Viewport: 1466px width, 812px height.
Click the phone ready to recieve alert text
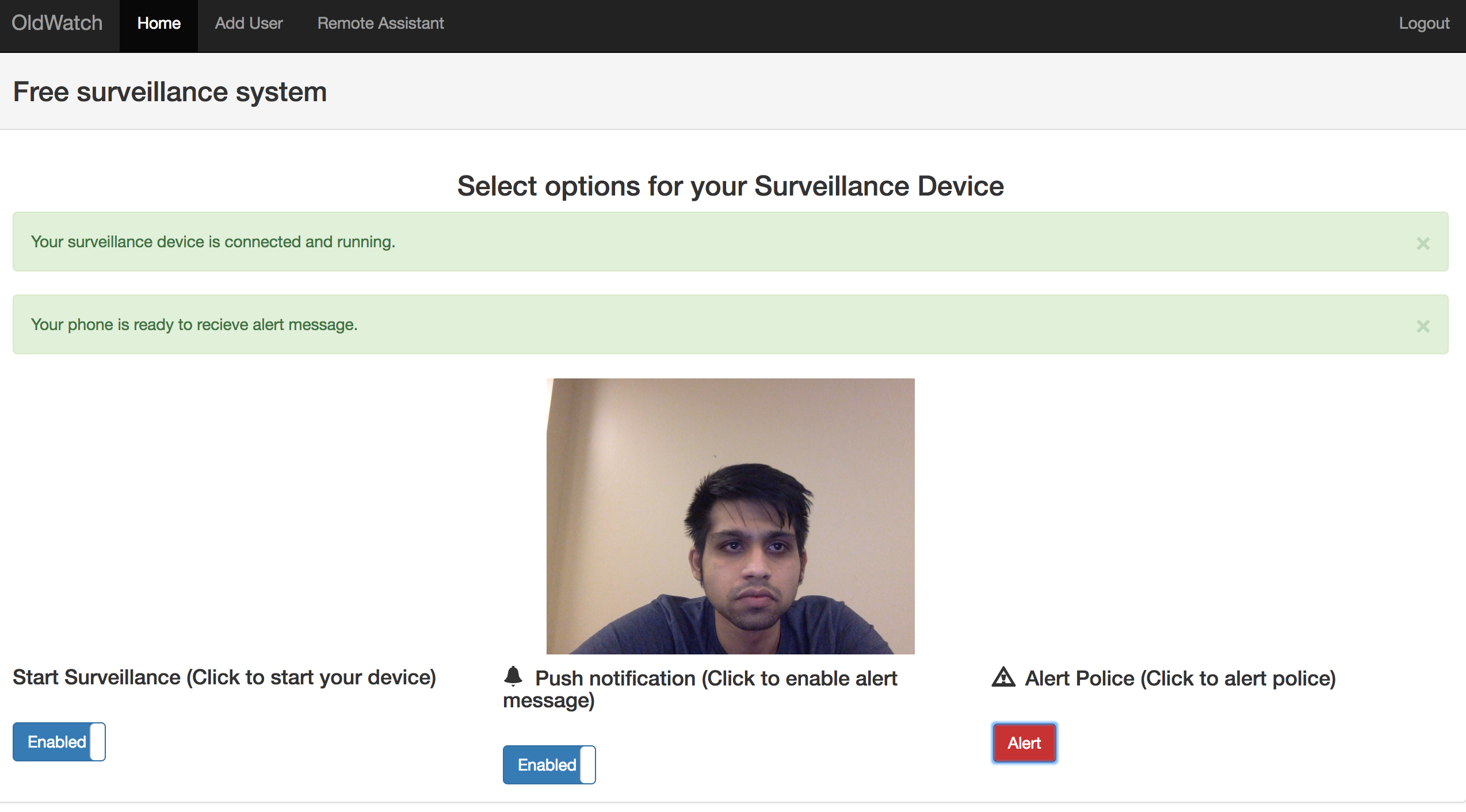[x=194, y=325]
